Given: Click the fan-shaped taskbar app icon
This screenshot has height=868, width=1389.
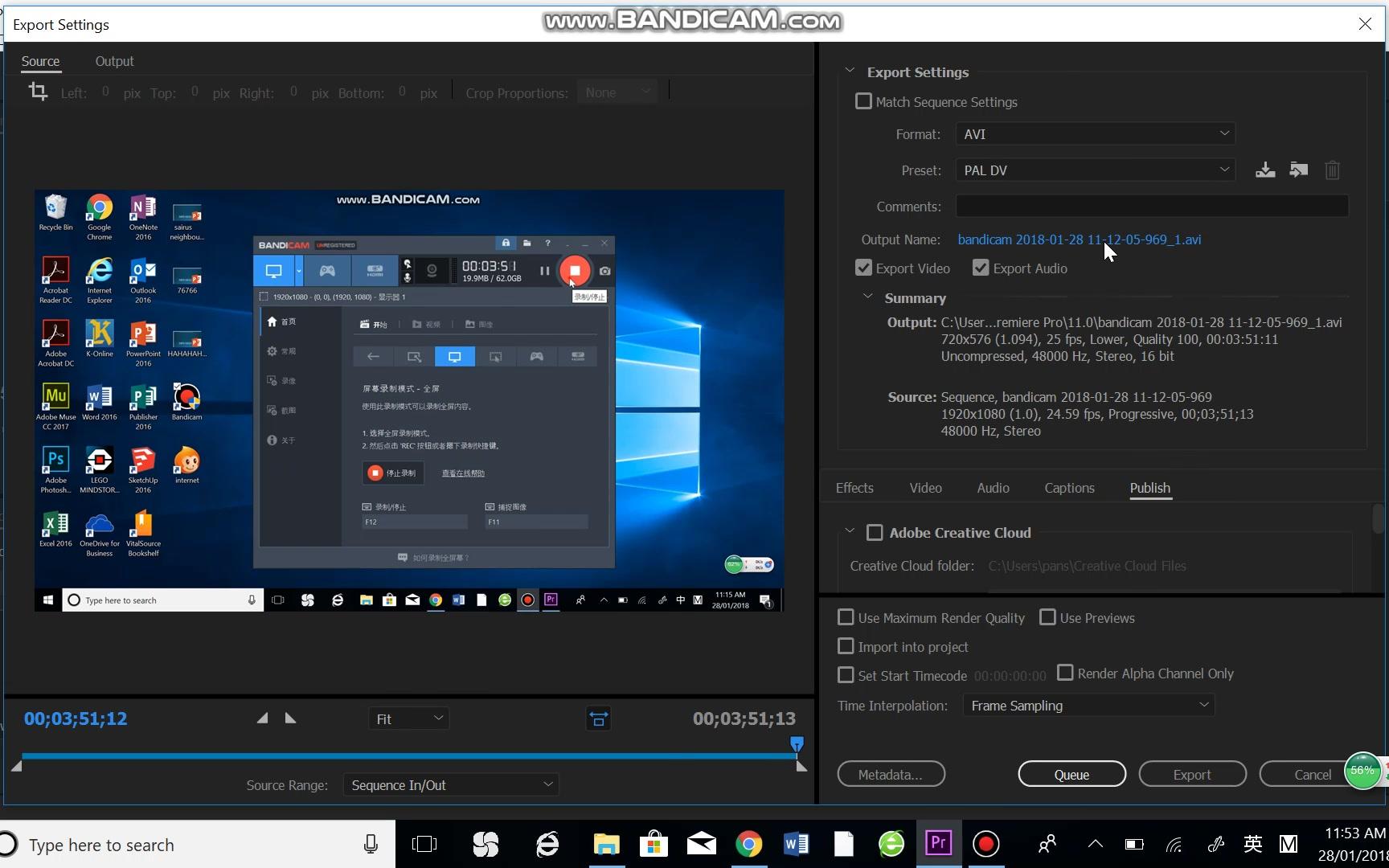Looking at the screenshot, I should click(486, 844).
